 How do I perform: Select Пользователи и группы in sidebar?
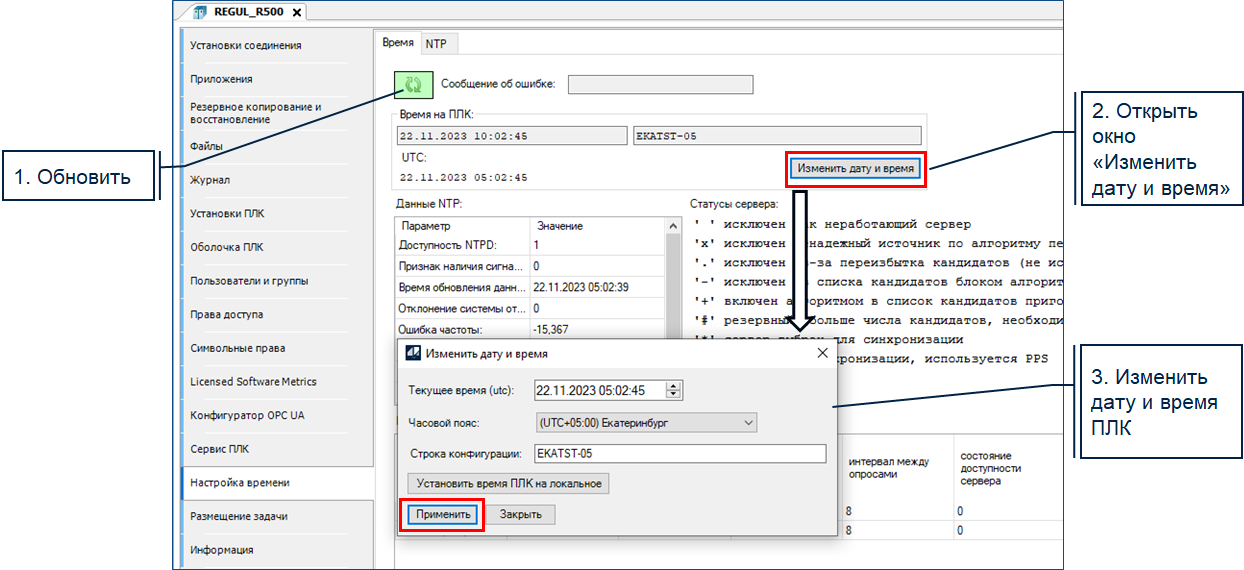(x=249, y=281)
